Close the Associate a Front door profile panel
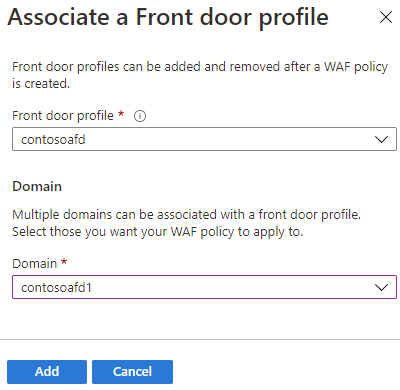 coord(386,17)
